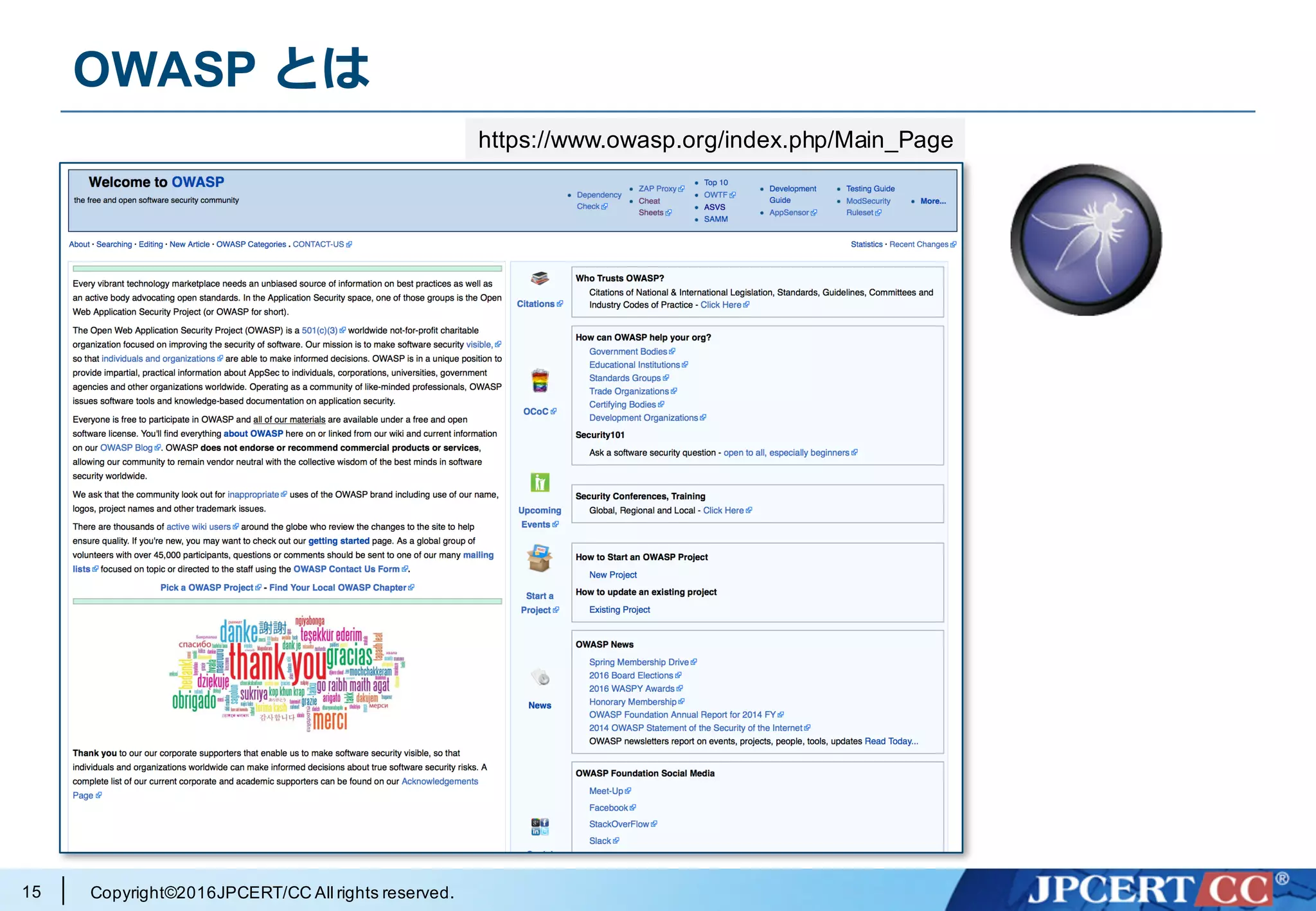Screen dimensions: 1316x911
Task: Open ZAP Proxy link
Action: click(x=657, y=188)
